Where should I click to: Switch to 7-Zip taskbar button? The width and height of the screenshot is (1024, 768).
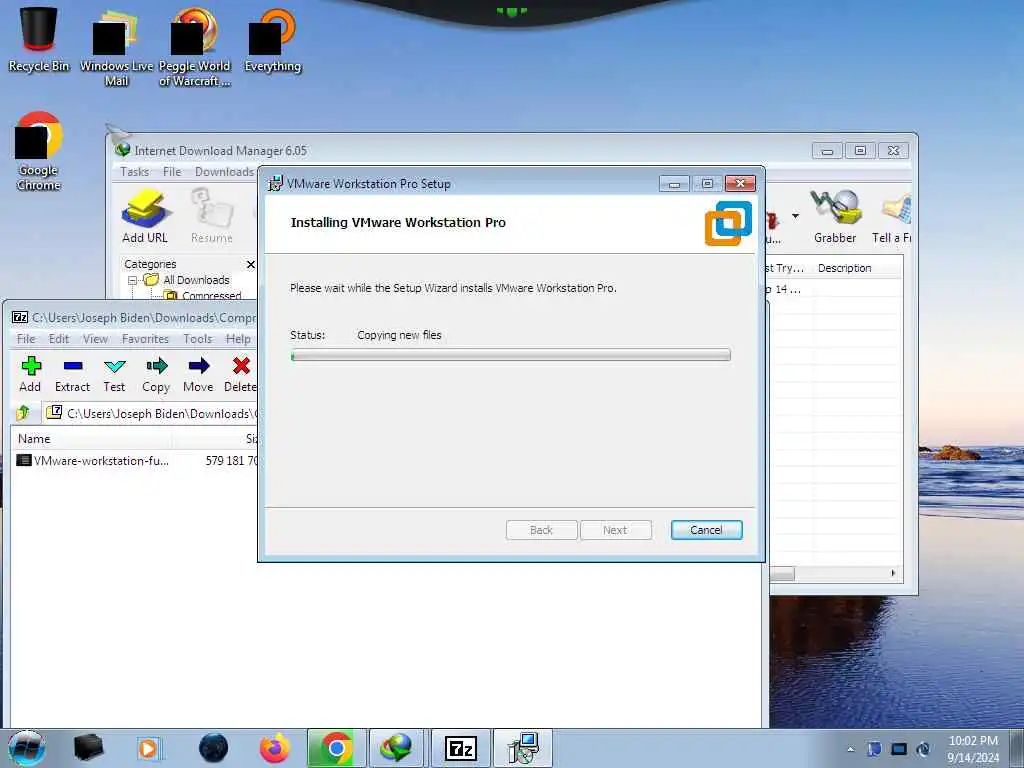[460, 748]
